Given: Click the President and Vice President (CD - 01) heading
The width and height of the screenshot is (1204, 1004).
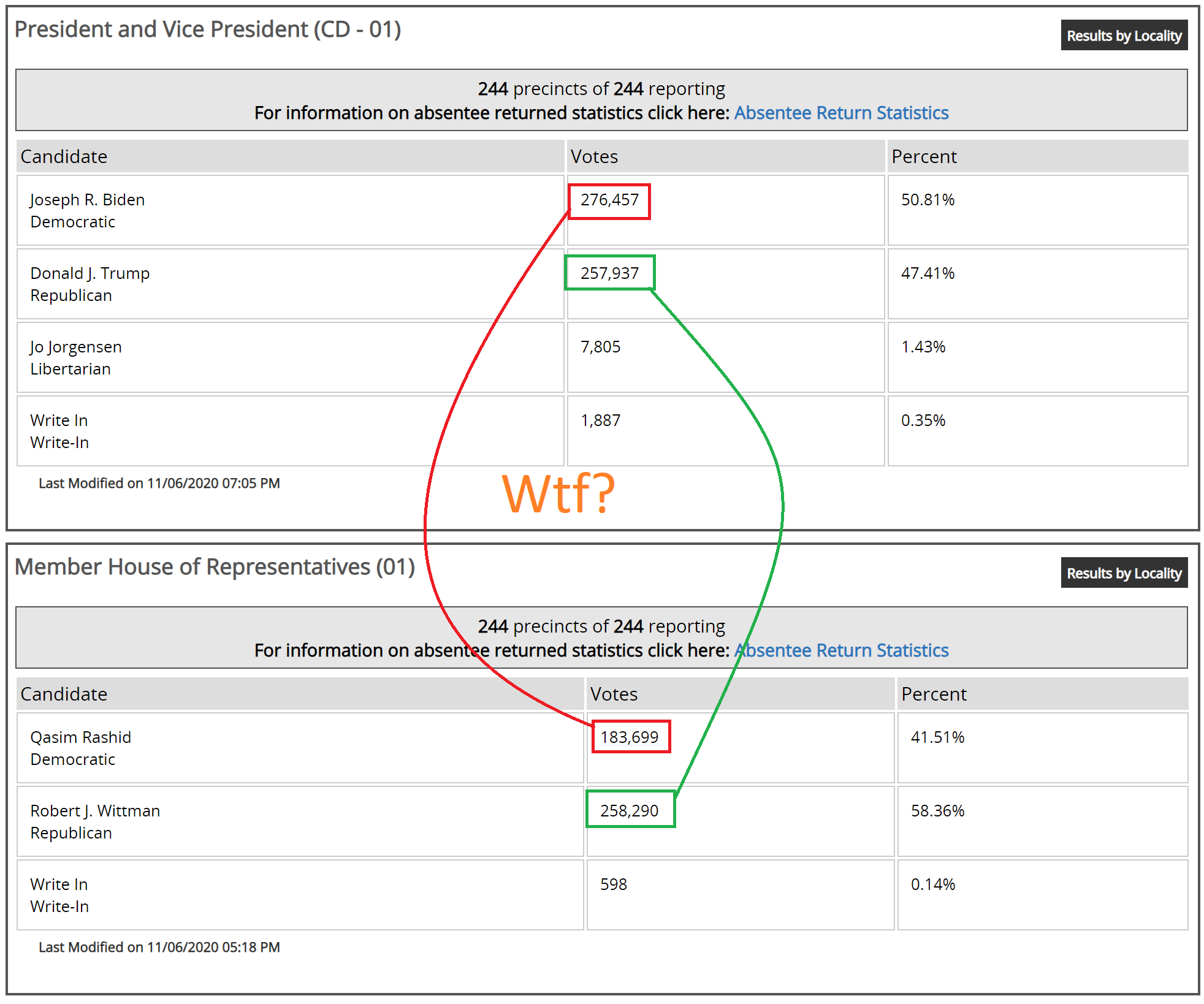Looking at the screenshot, I should (x=208, y=29).
